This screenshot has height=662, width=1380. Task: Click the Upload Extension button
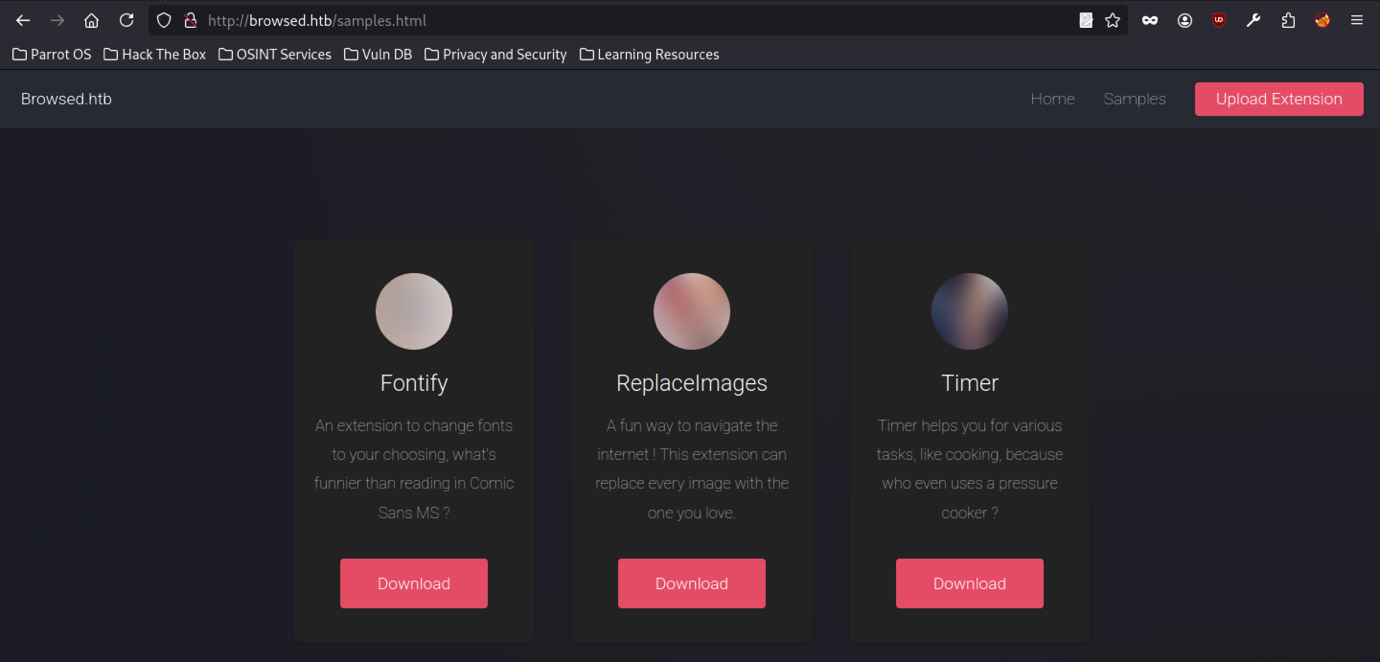[1278, 99]
